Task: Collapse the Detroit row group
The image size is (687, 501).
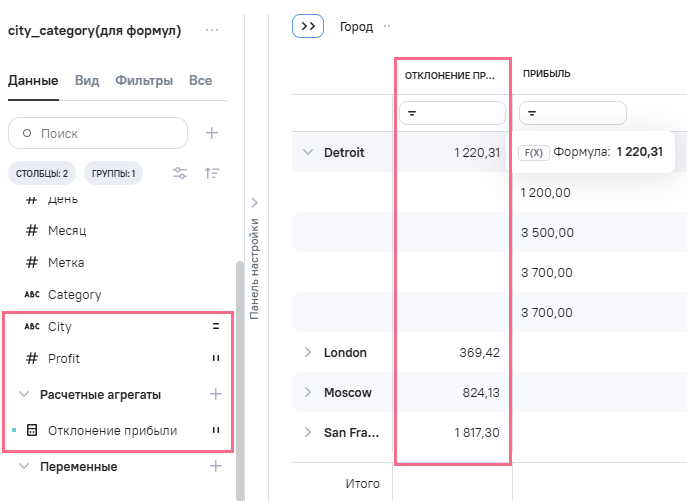Action: [x=308, y=153]
